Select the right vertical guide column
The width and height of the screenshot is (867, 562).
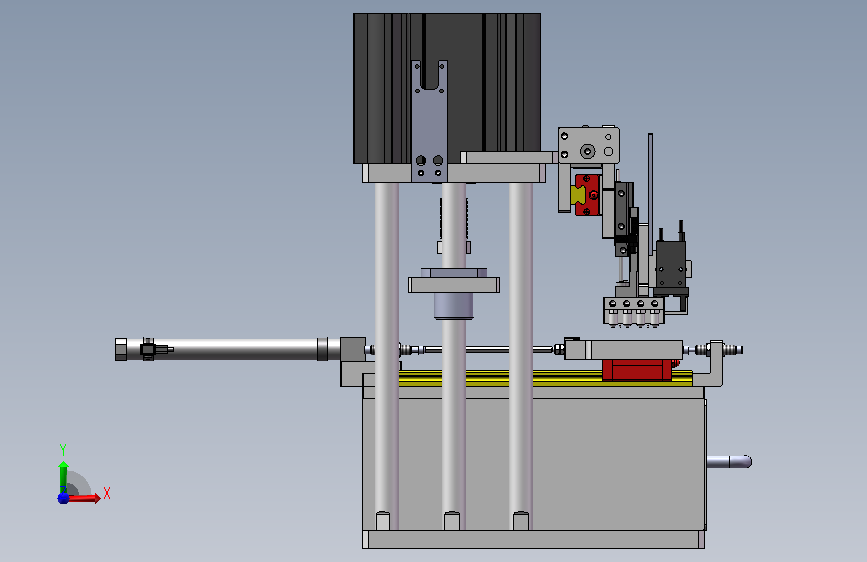(521, 354)
